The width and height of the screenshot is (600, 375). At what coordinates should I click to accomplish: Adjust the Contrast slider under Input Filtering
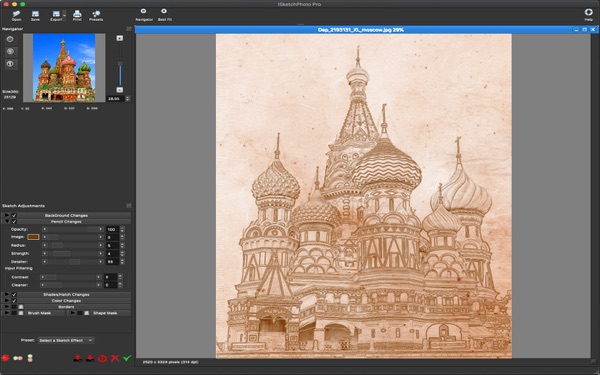coord(71,277)
